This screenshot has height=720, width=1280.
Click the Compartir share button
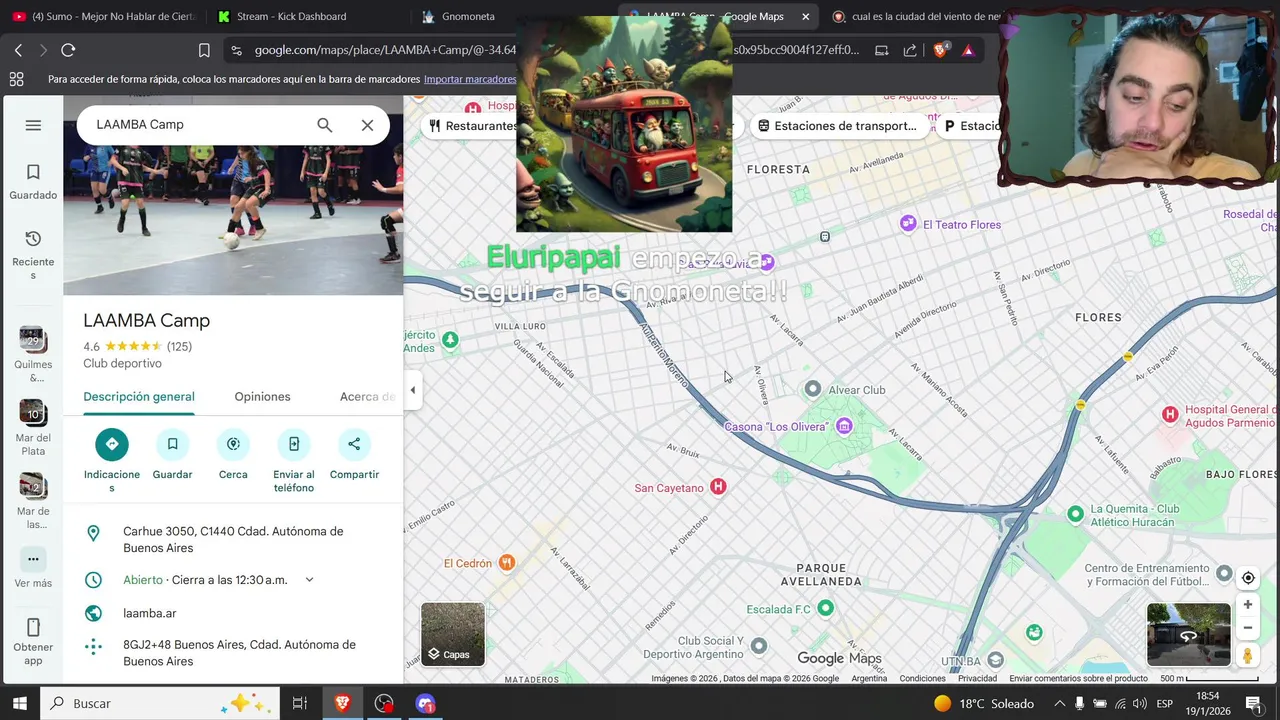pyautogui.click(x=354, y=454)
